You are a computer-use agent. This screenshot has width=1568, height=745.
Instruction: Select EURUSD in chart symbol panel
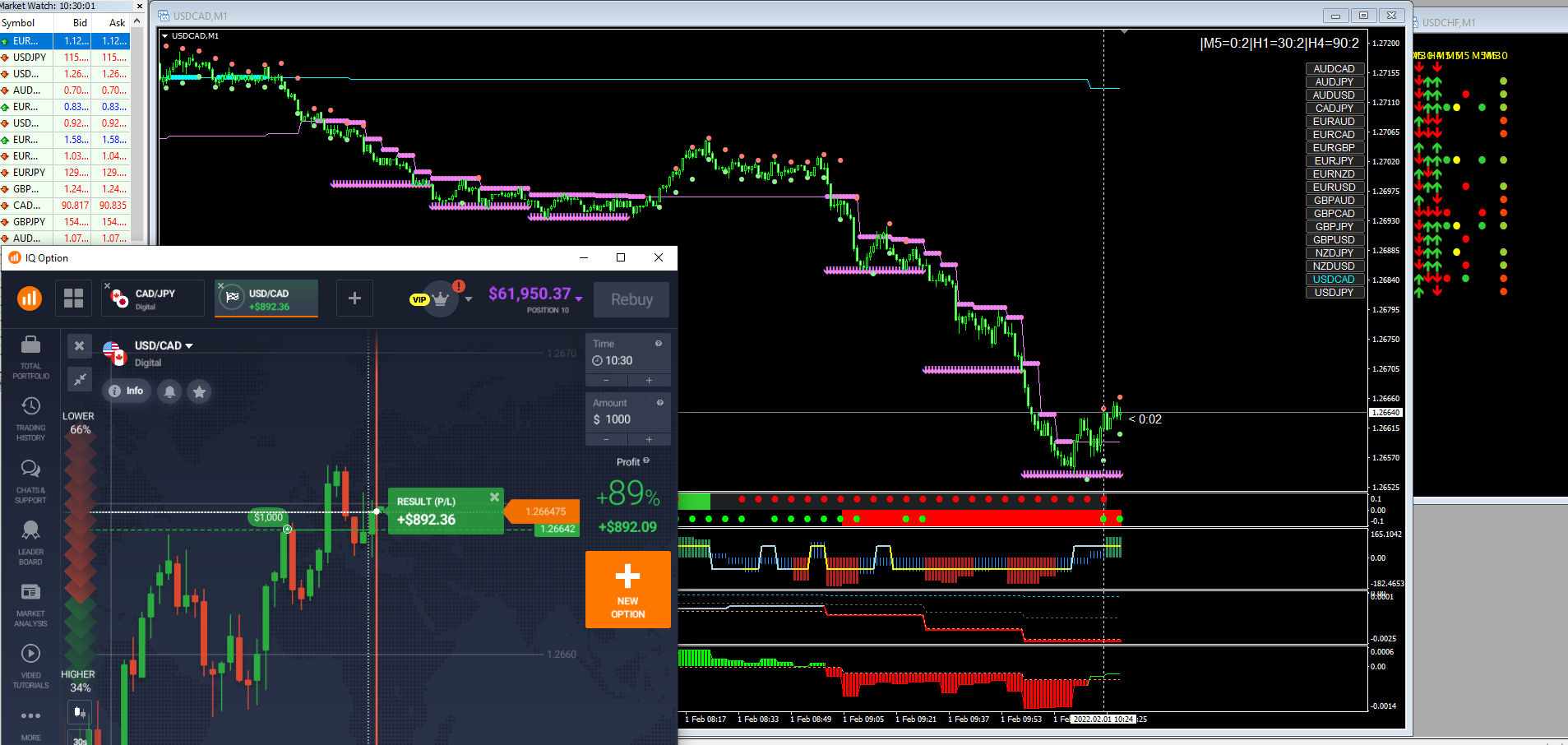point(1334,187)
